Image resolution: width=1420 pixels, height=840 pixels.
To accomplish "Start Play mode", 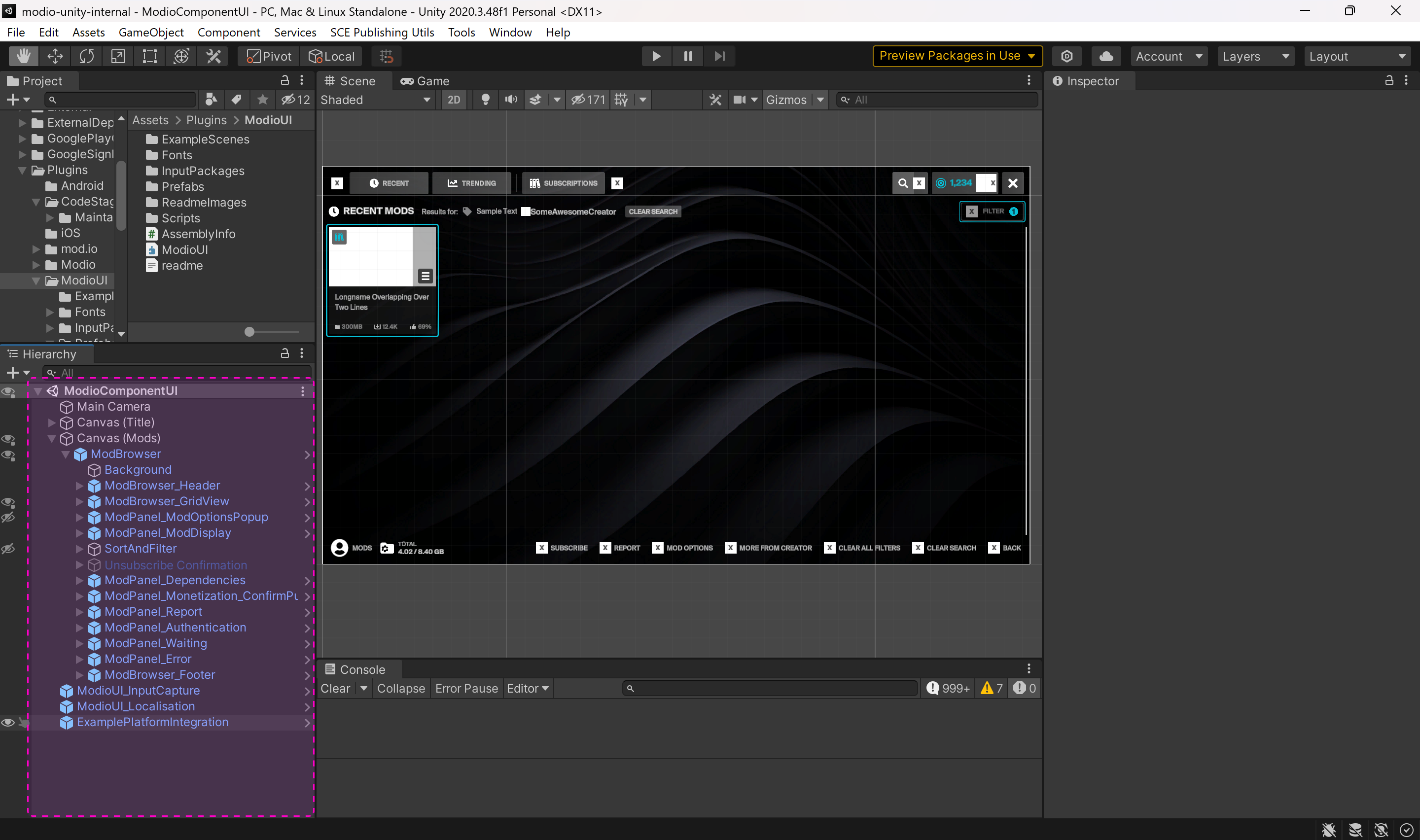I will click(x=657, y=56).
